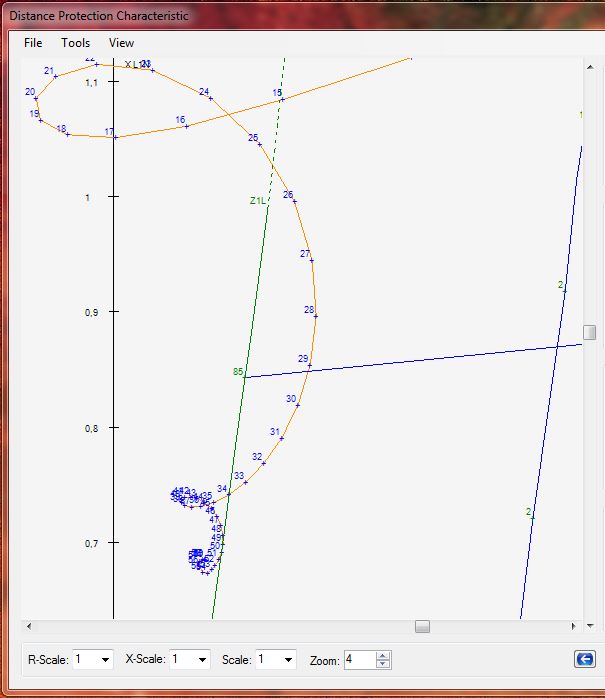Select trajectory point 20 at upper left
This screenshot has width=605, height=698.
36,98
